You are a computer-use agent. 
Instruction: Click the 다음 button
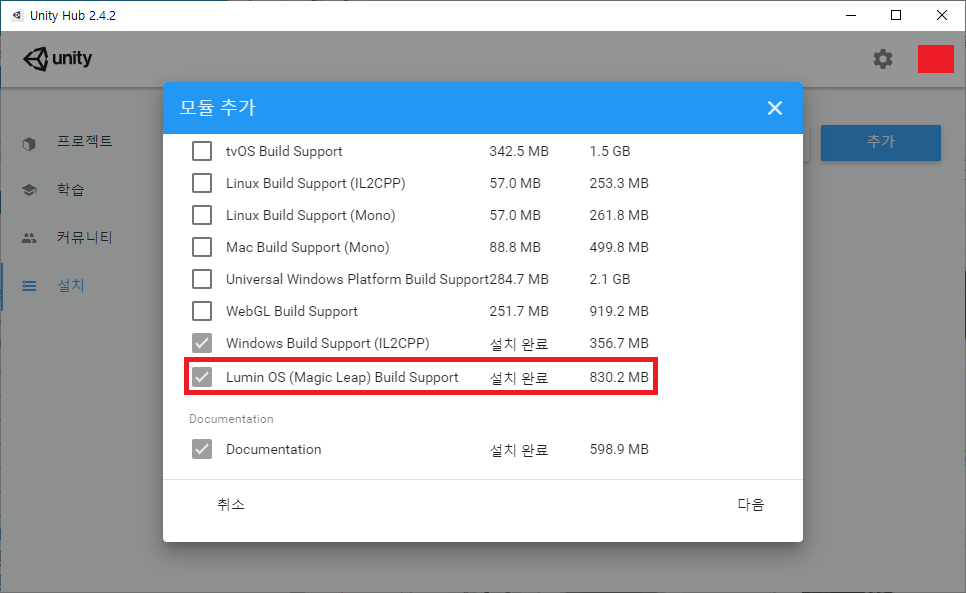pyautogui.click(x=750, y=504)
